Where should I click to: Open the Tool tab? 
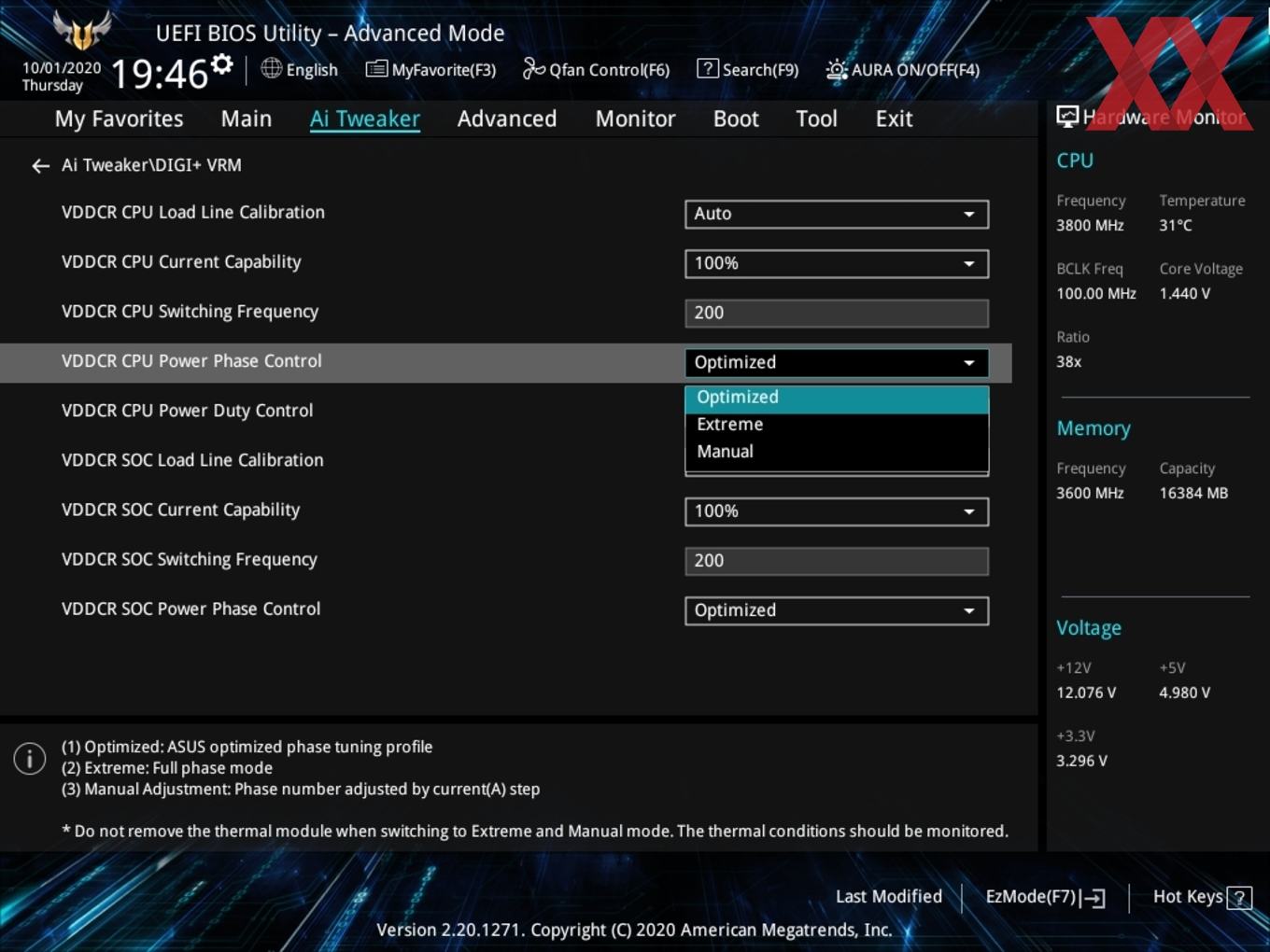(816, 119)
